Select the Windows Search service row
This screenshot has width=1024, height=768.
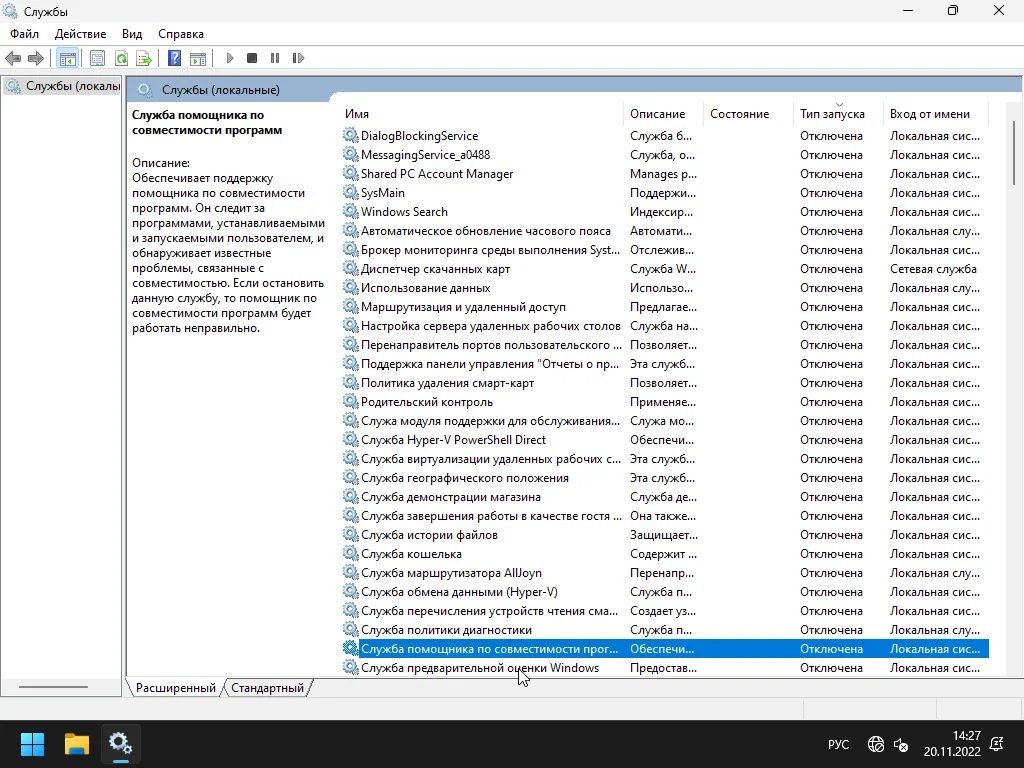point(404,212)
